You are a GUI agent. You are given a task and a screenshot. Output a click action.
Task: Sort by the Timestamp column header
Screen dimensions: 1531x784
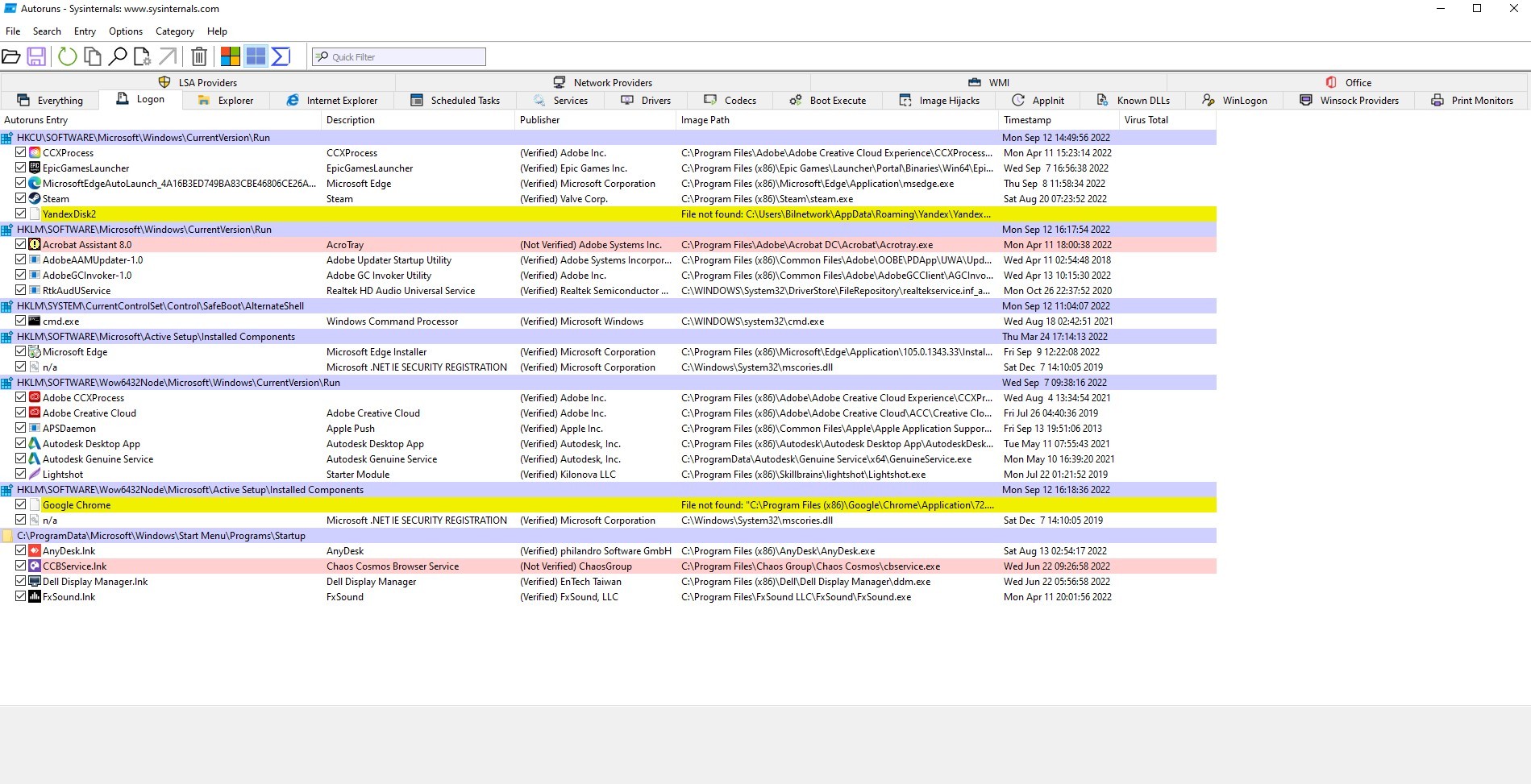click(x=1059, y=120)
